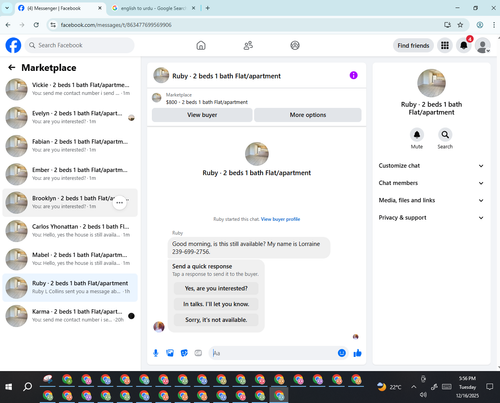Image resolution: width=500 pixels, height=403 pixels.
Task: Select the Ruby conversation in list
Action: tap(70, 288)
